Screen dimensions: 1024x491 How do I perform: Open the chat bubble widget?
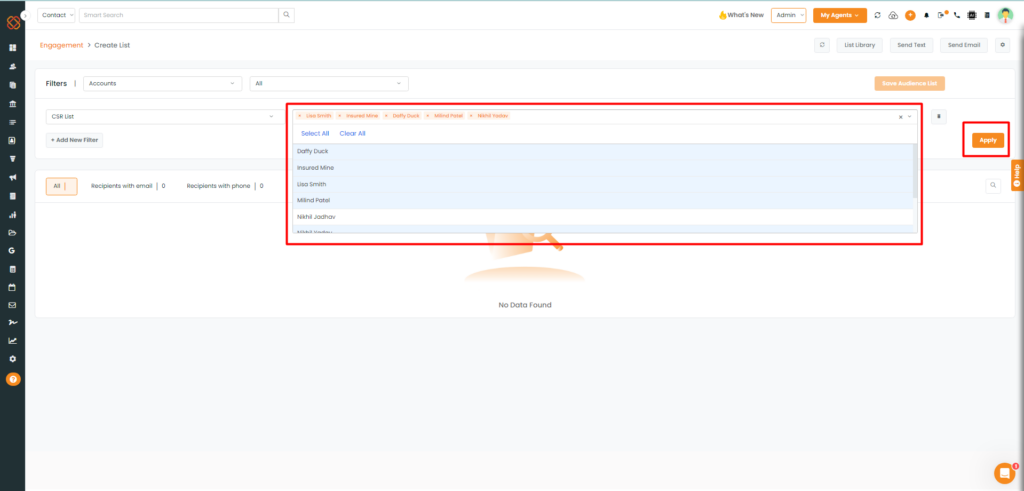tap(1003, 473)
